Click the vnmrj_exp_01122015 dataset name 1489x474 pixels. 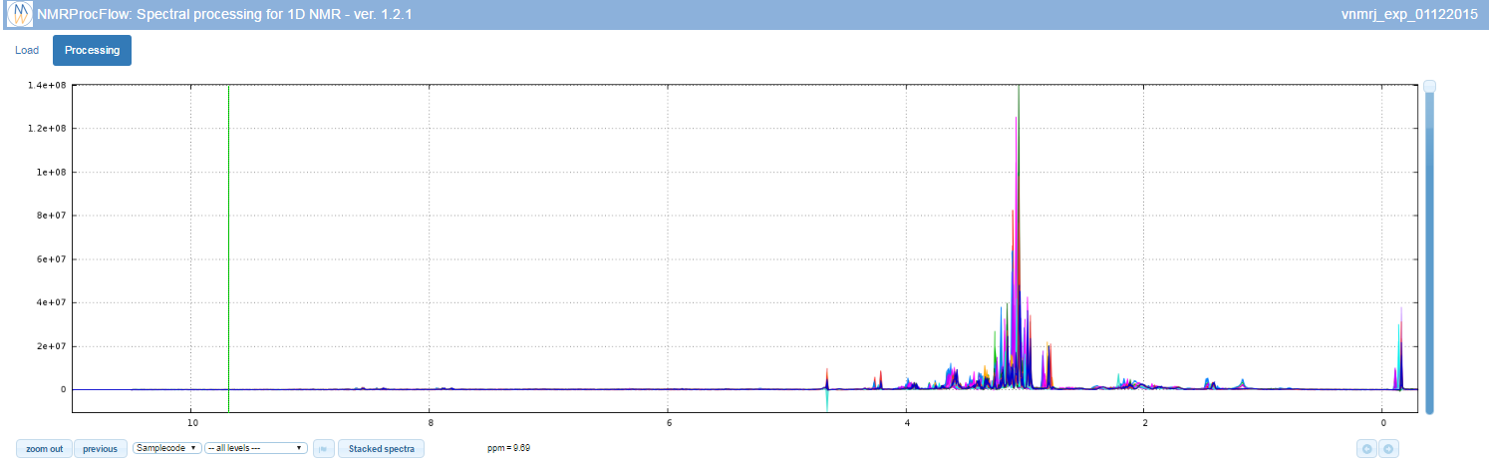pos(1411,15)
